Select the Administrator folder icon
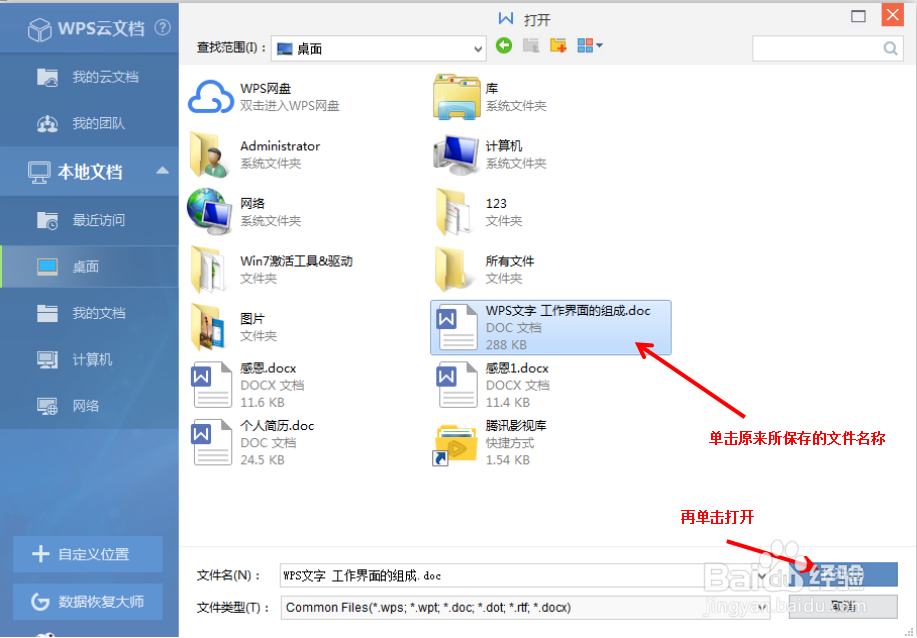 (209, 154)
